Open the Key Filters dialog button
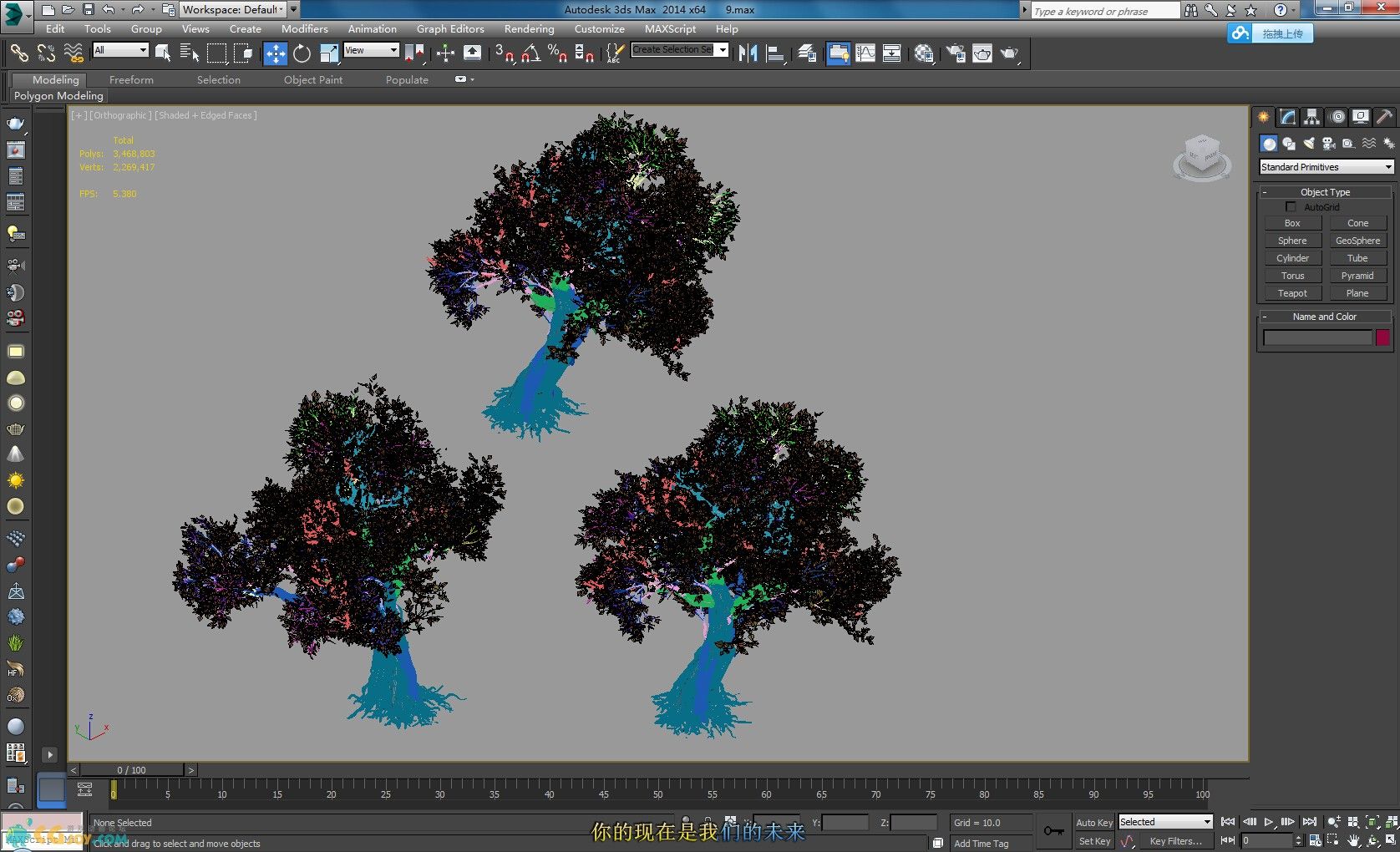The image size is (1400, 852). coord(1176,841)
